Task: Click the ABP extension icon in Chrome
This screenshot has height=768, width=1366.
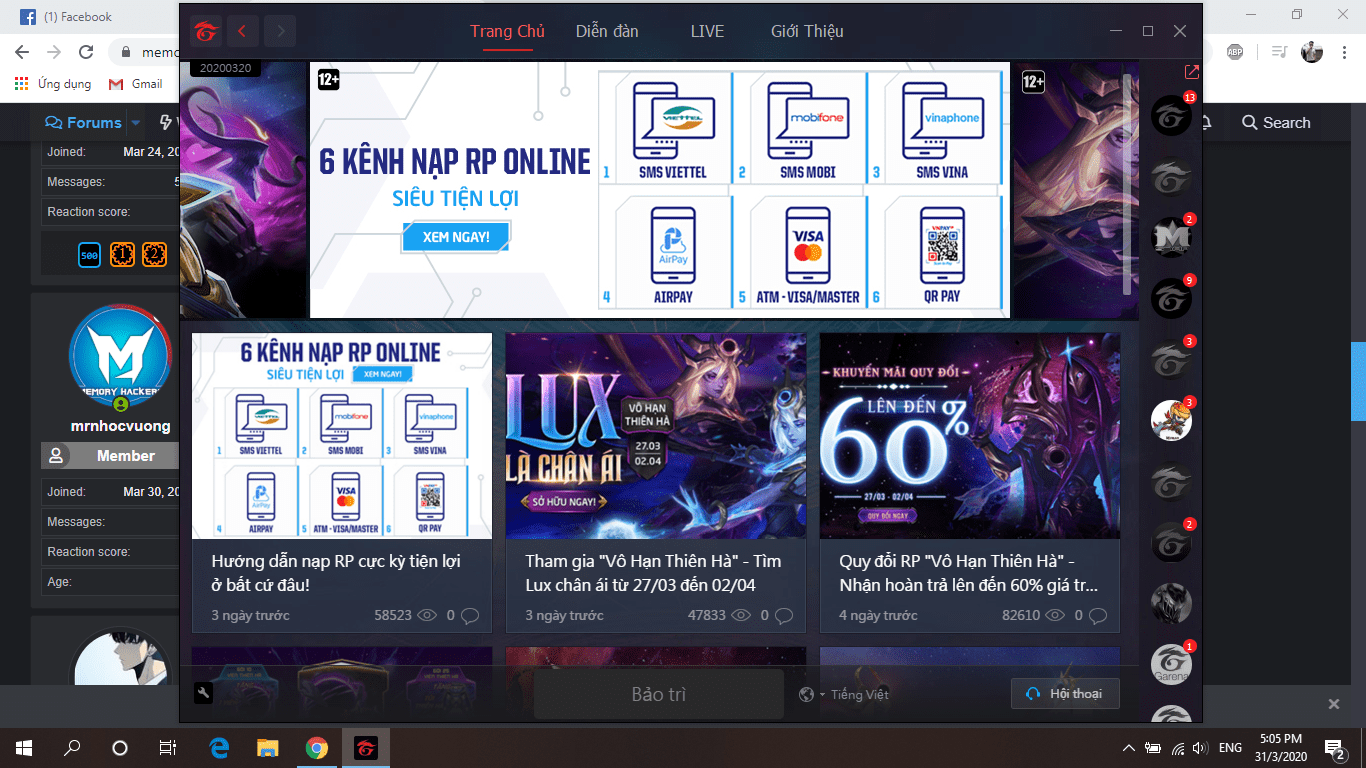Action: [1235, 52]
